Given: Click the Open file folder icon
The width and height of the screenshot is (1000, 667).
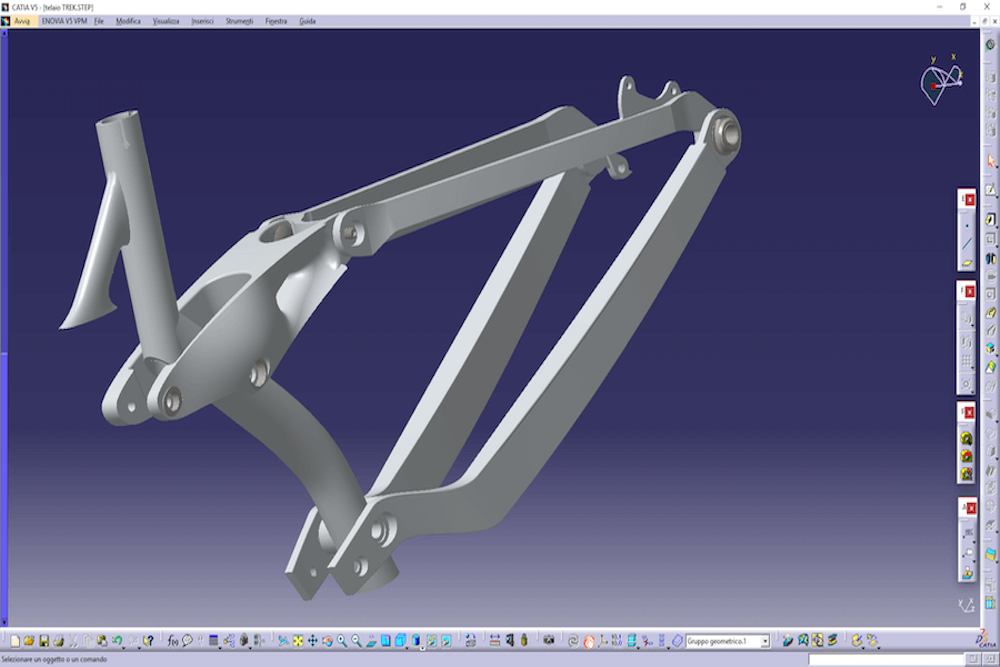Looking at the screenshot, I should tap(29, 641).
